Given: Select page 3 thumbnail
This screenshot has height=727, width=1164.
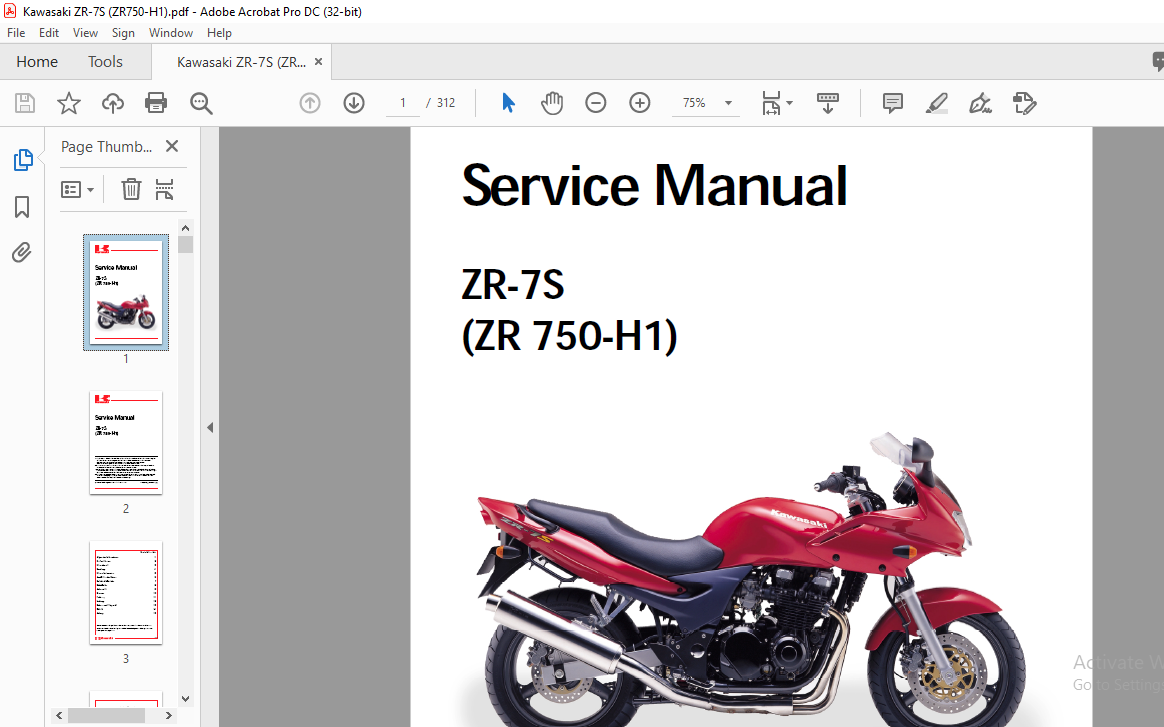Looking at the screenshot, I should coord(126,593).
